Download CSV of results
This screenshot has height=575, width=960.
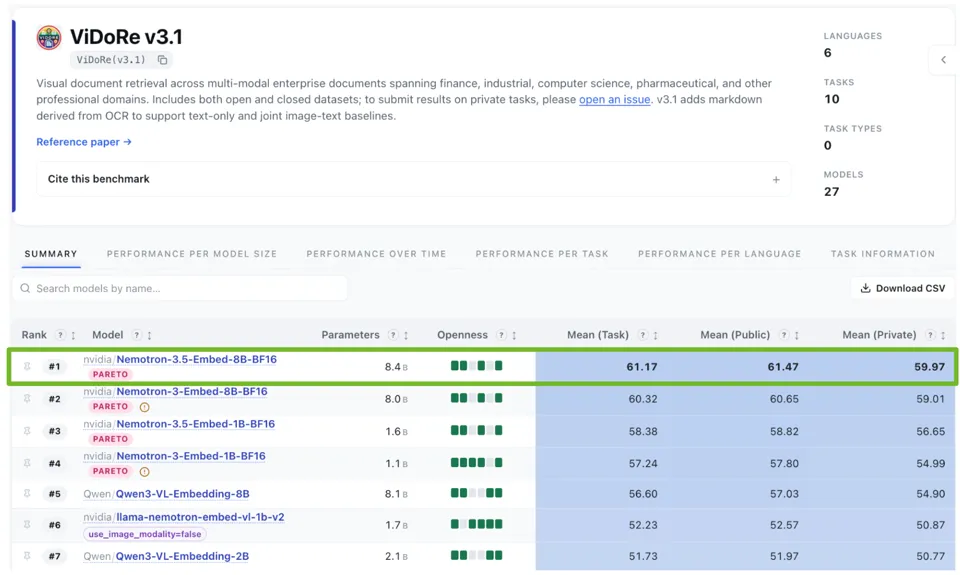(902, 288)
